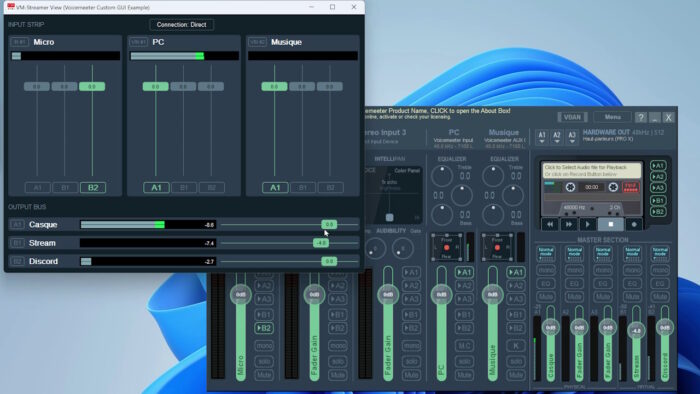700x394 pixels.
Task: Open the A1 hardware out device dropdown
Action: tap(542, 137)
